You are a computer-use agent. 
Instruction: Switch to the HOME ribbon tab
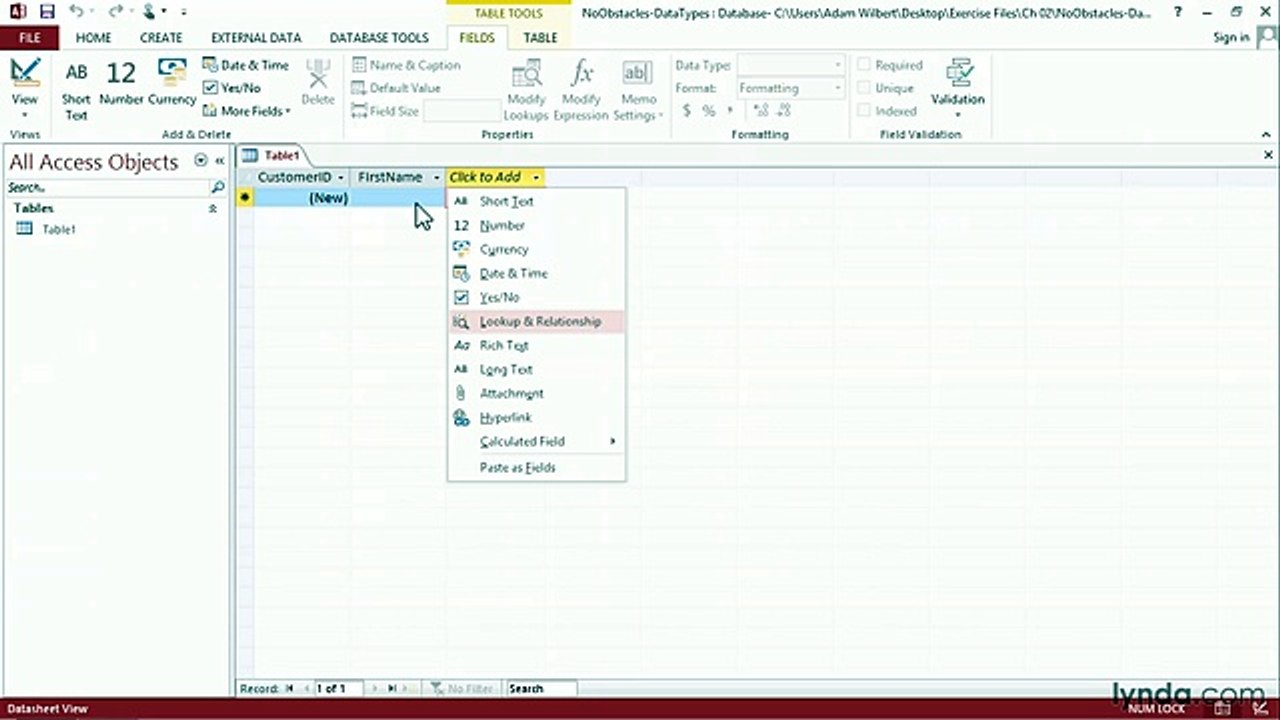tap(94, 38)
